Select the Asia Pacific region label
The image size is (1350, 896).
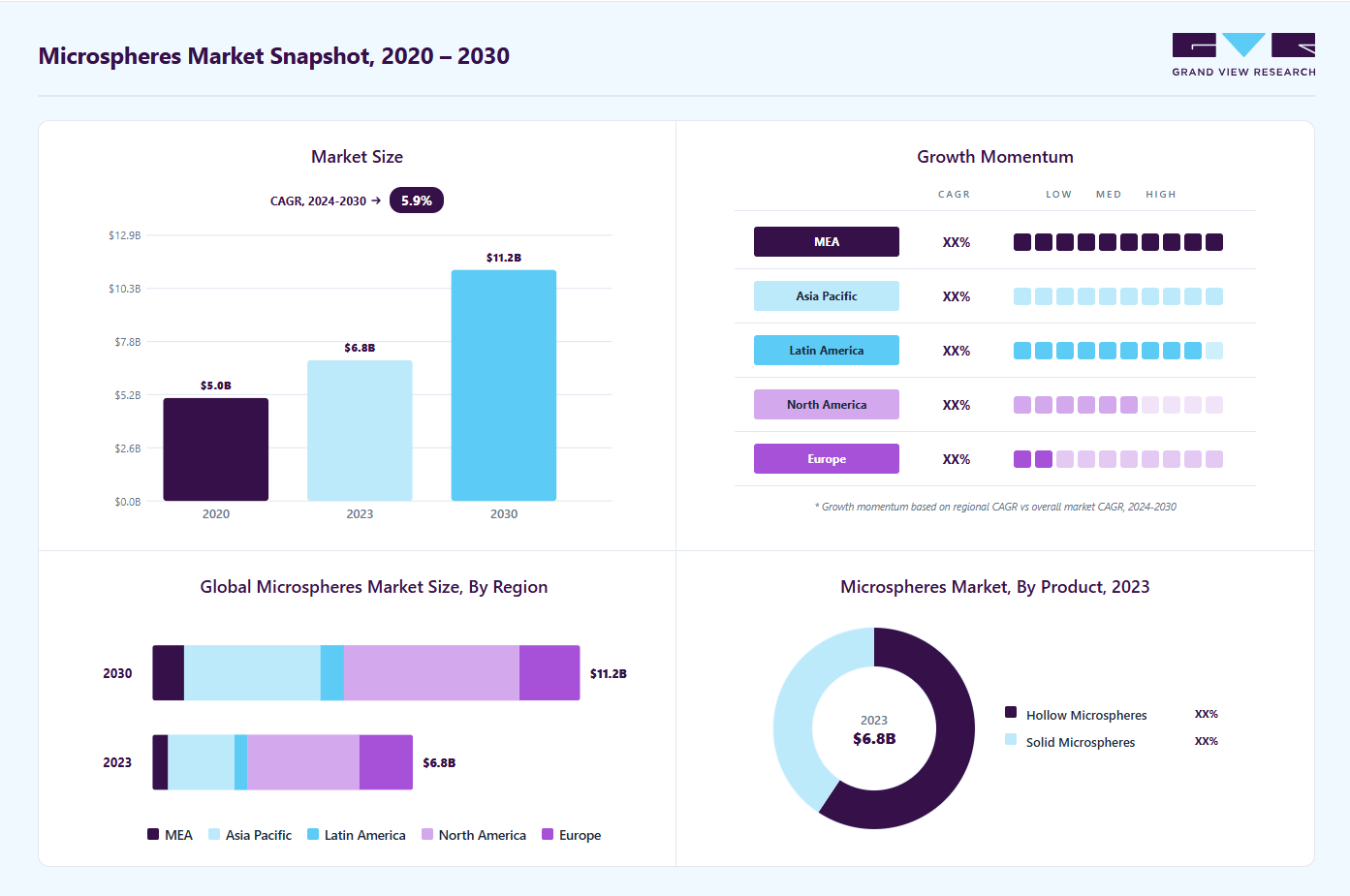coord(827,296)
